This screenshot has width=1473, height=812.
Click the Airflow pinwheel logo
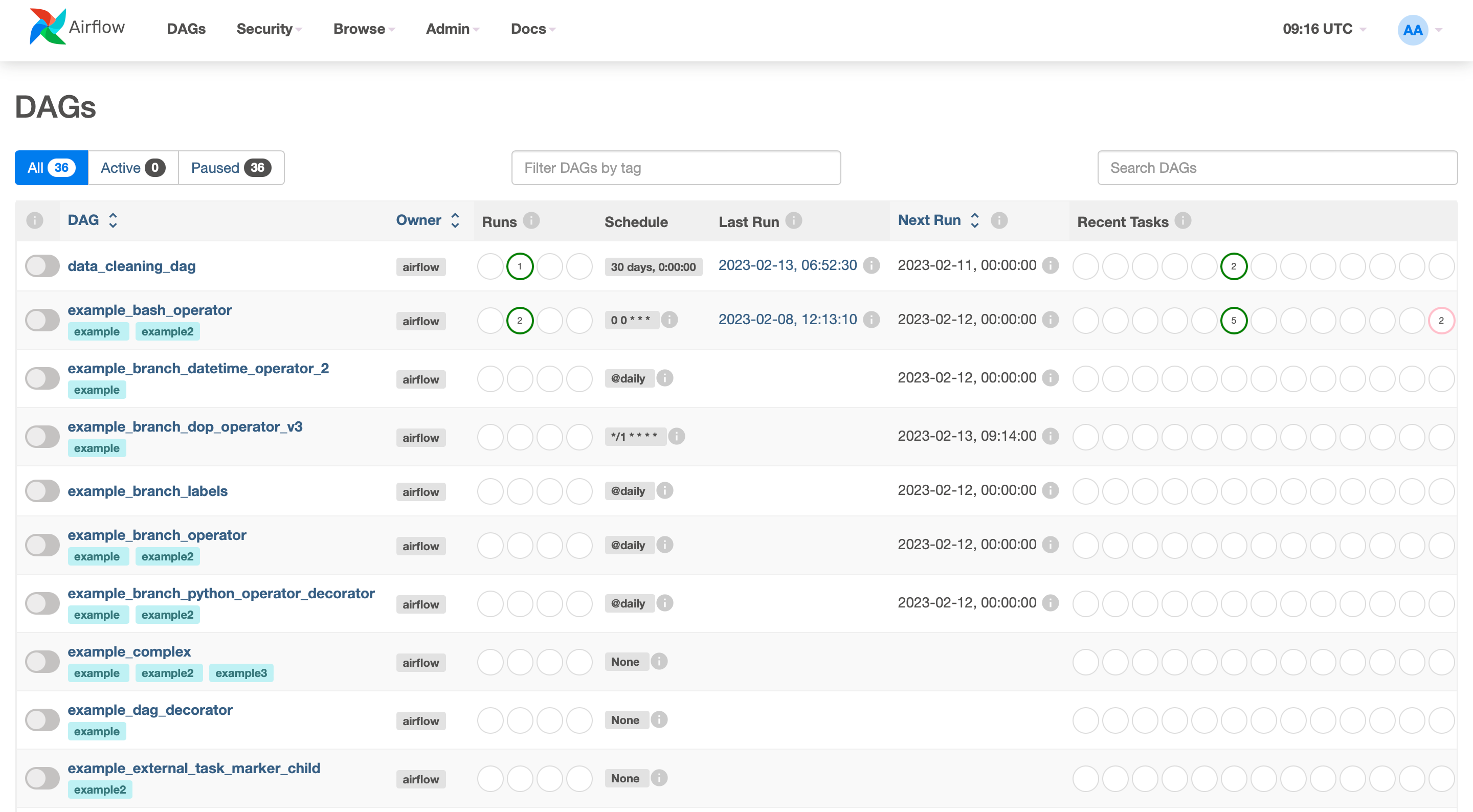(x=48, y=26)
